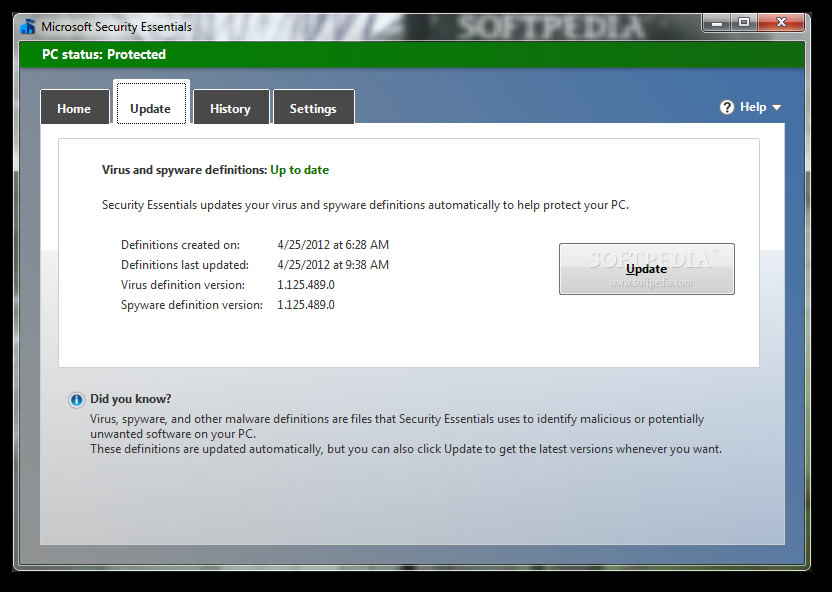Close the Security Essentials window

coord(781,22)
